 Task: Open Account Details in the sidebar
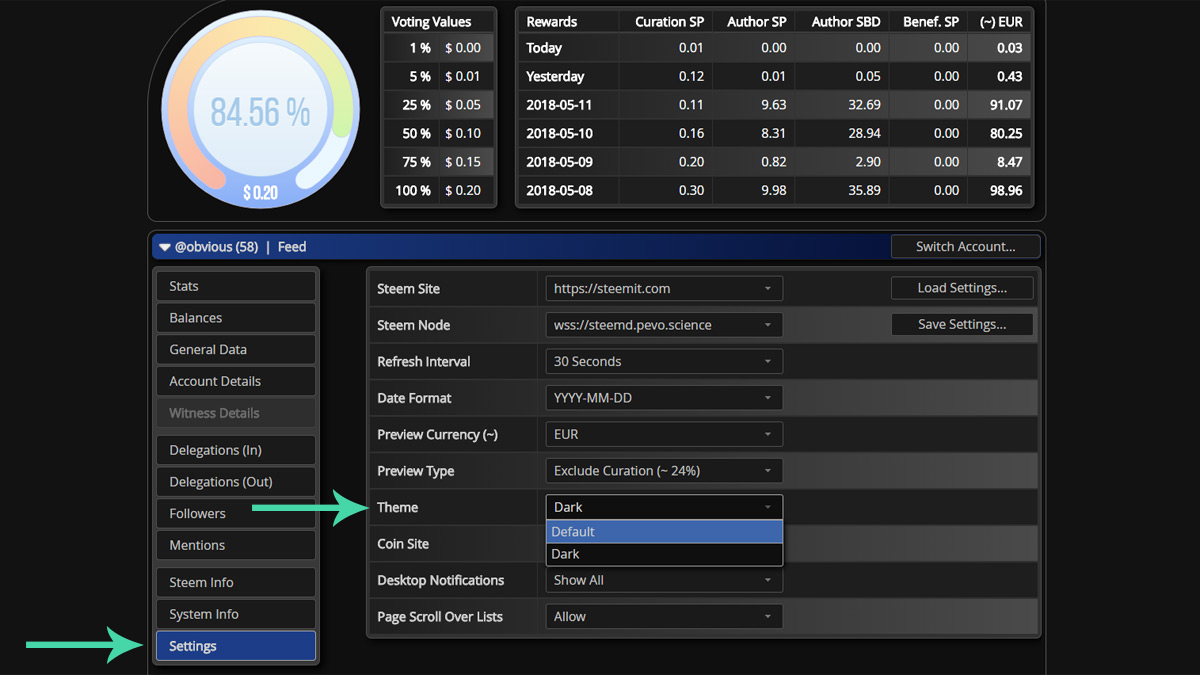[x=236, y=381]
